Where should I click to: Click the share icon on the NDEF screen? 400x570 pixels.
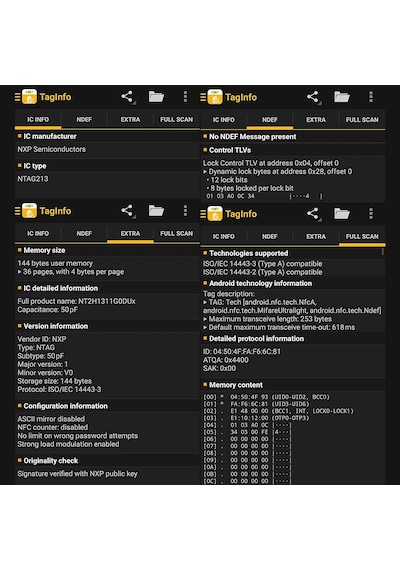pyautogui.click(x=313, y=97)
